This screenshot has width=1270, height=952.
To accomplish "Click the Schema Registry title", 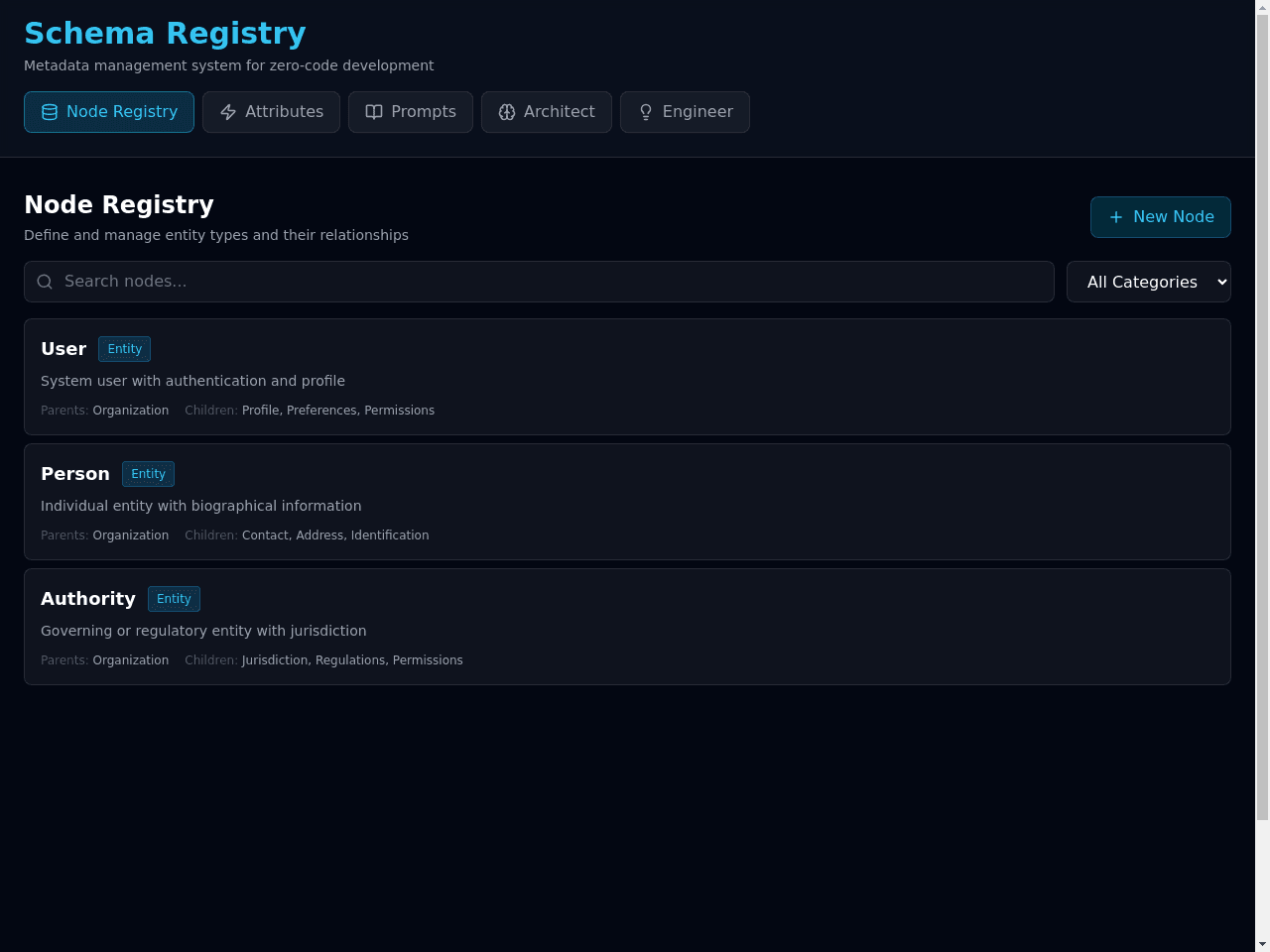I will pyautogui.click(x=165, y=33).
